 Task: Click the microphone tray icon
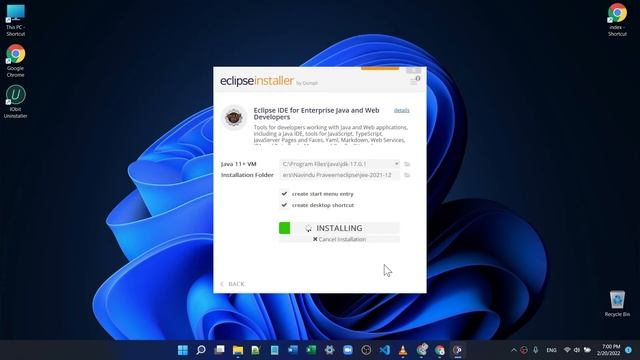click(x=536, y=350)
